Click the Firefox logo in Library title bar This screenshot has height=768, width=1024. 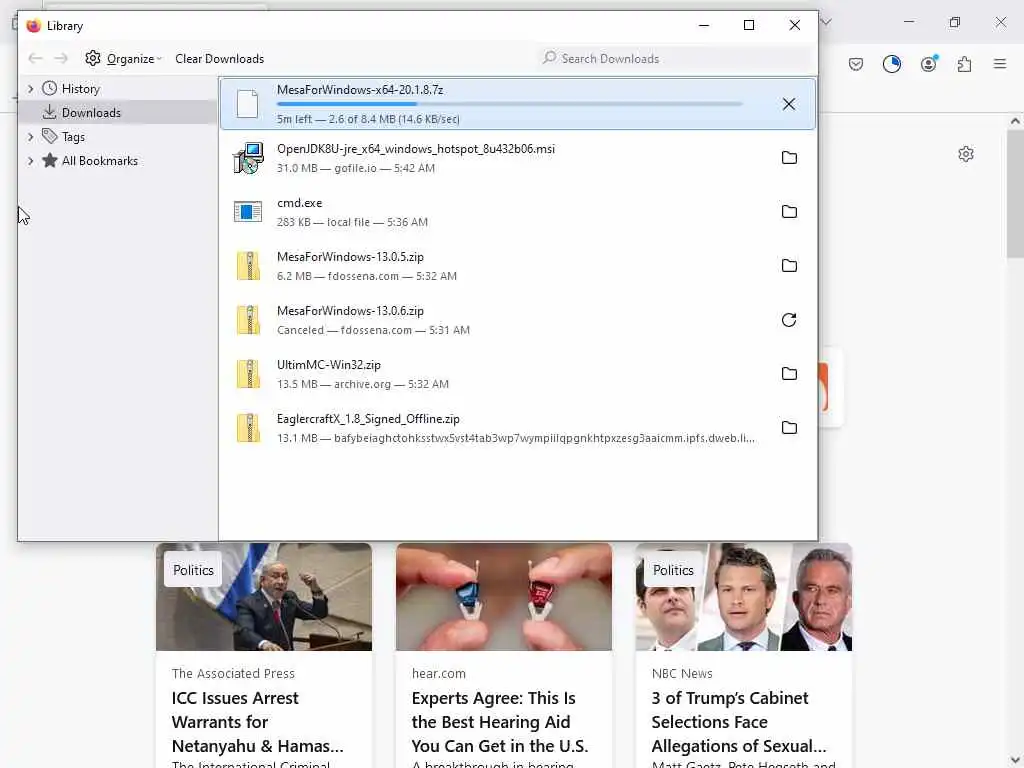click(33, 25)
